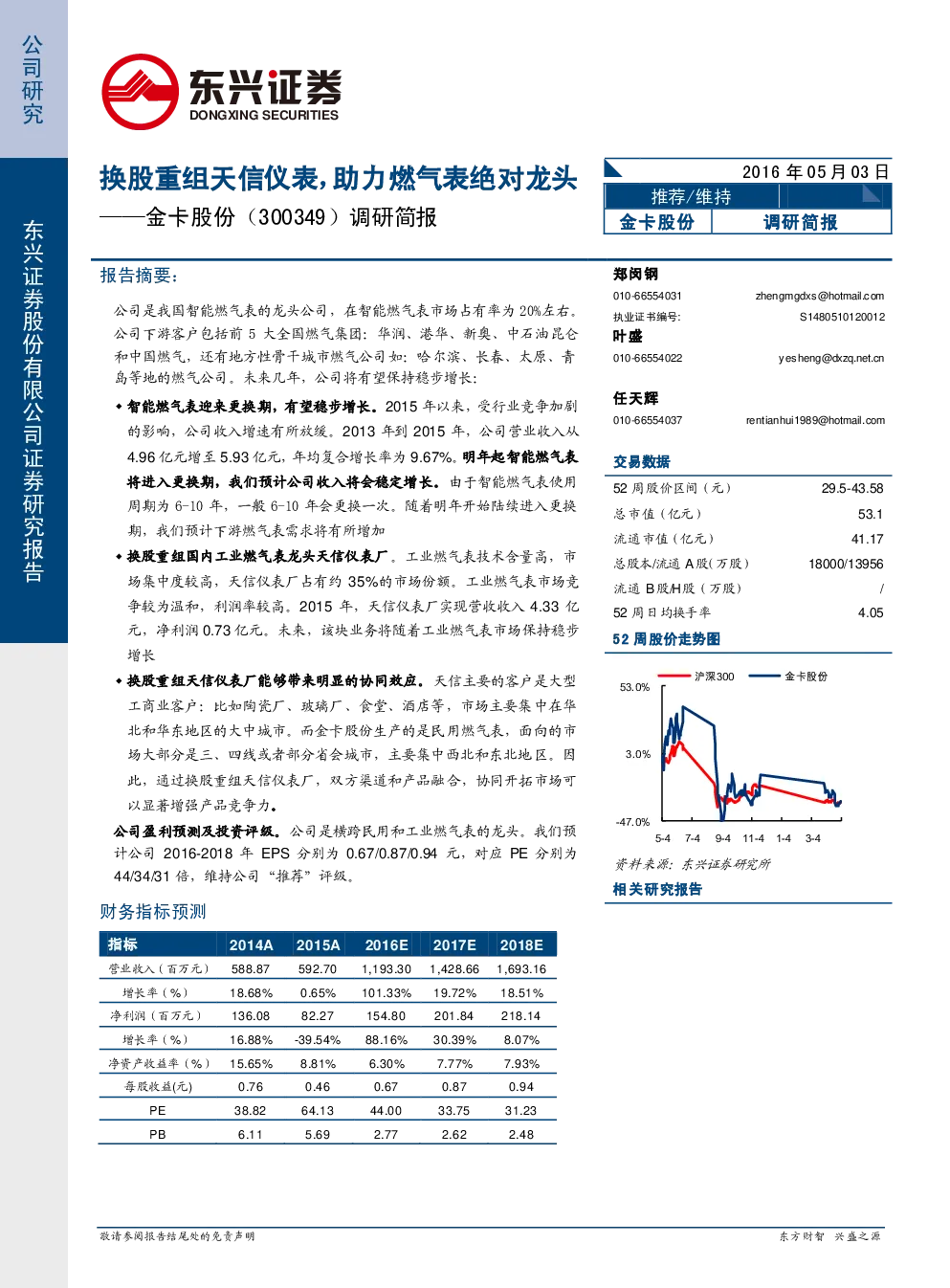Click email rentianhui1989@hotmail.com
The height and width of the screenshot is (1288, 950).
pyautogui.click(x=815, y=420)
